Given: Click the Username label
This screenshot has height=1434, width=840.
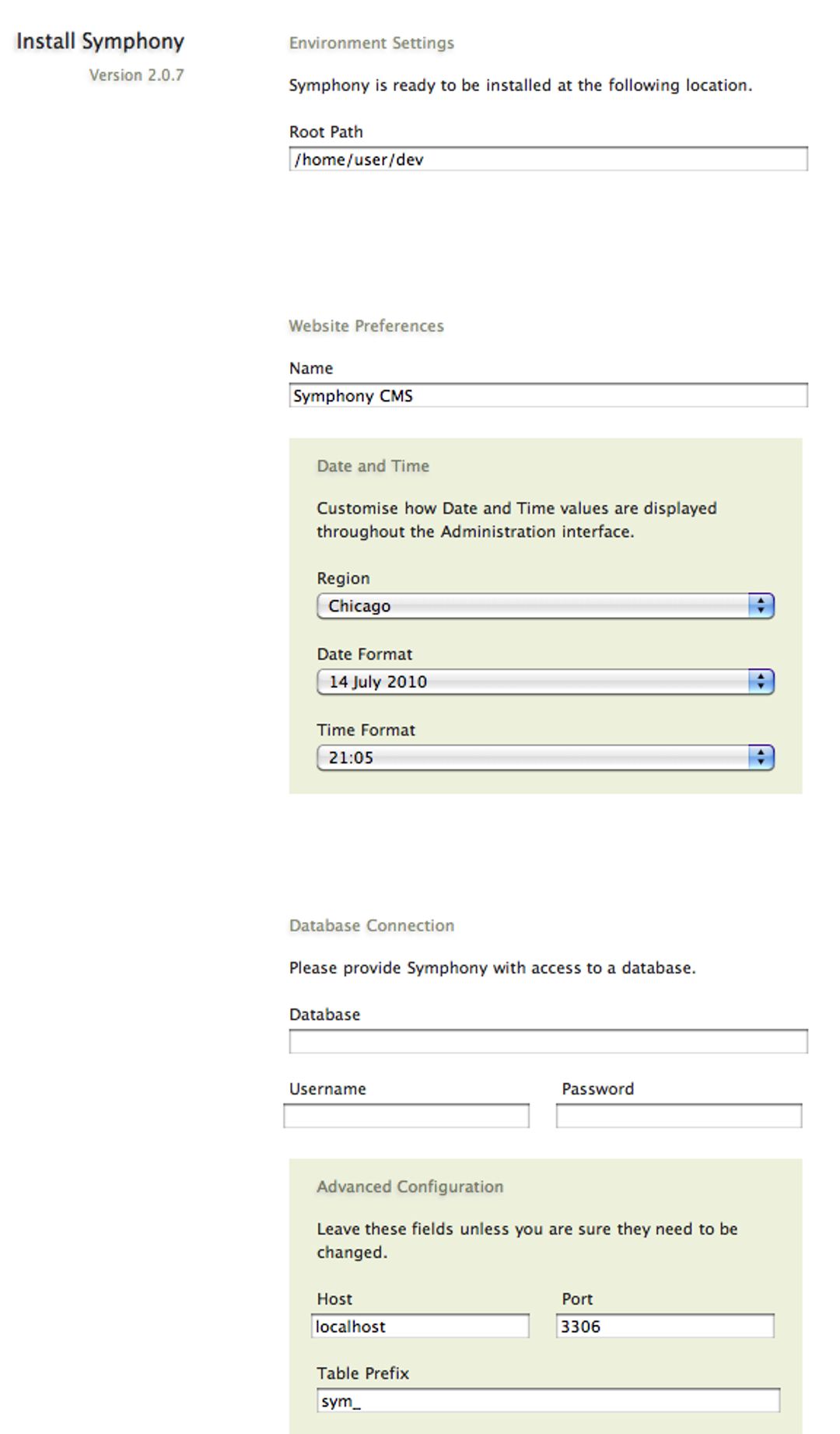Looking at the screenshot, I should [x=327, y=1089].
